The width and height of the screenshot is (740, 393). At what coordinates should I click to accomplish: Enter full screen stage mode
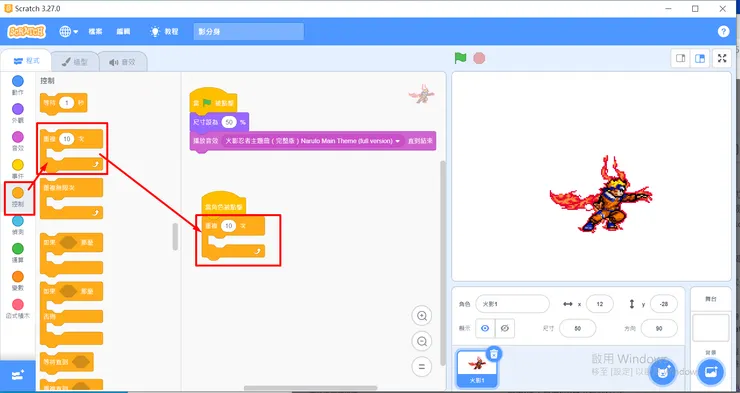[x=722, y=59]
